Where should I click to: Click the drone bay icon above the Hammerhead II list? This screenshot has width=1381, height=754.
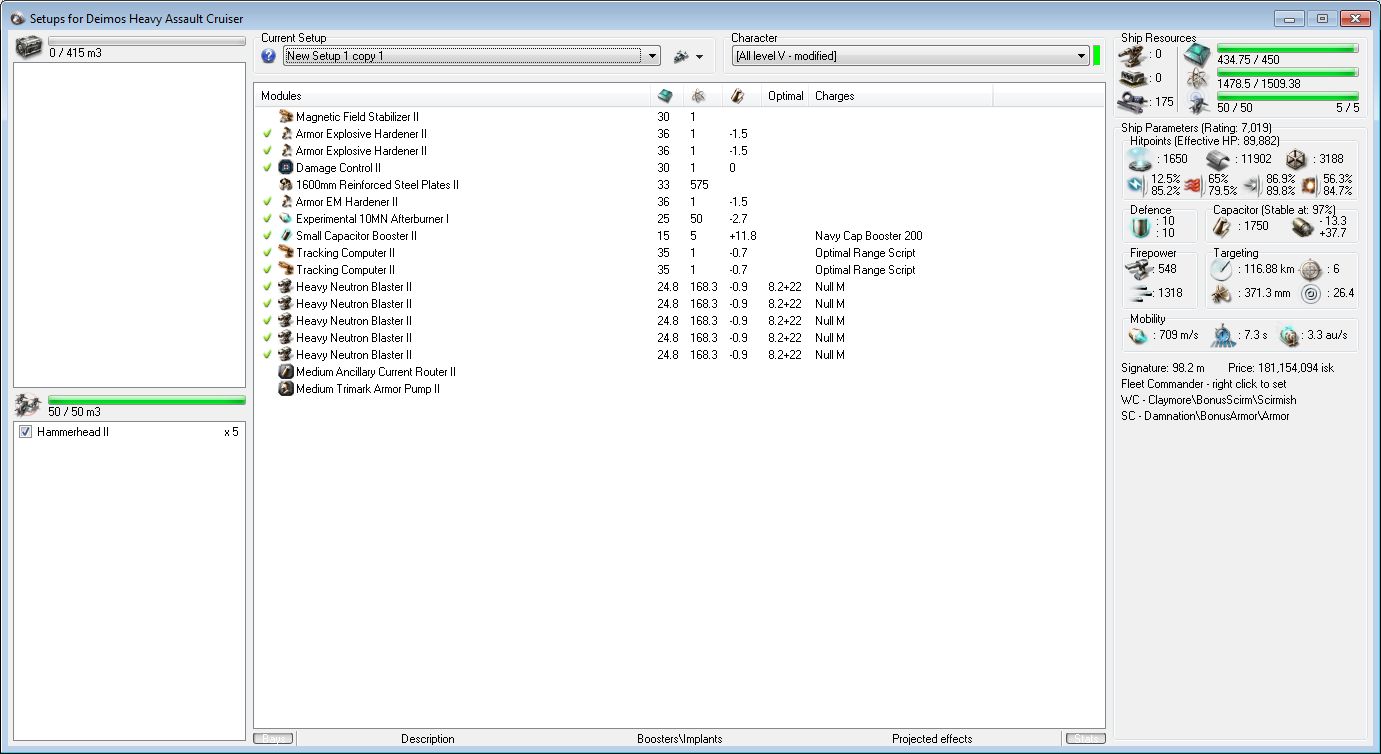(29, 405)
